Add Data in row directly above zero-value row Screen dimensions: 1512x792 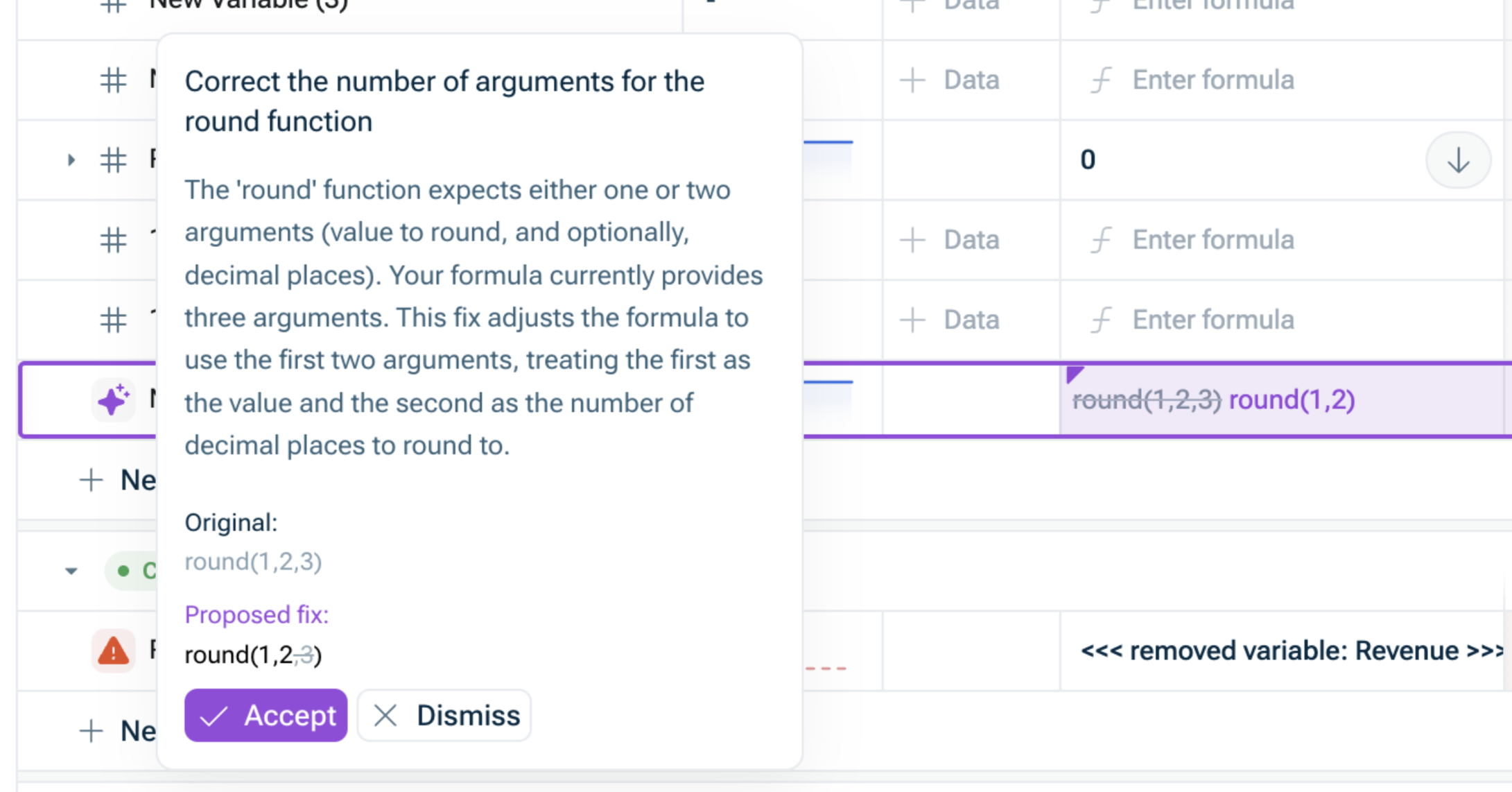click(x=951, y=80)
